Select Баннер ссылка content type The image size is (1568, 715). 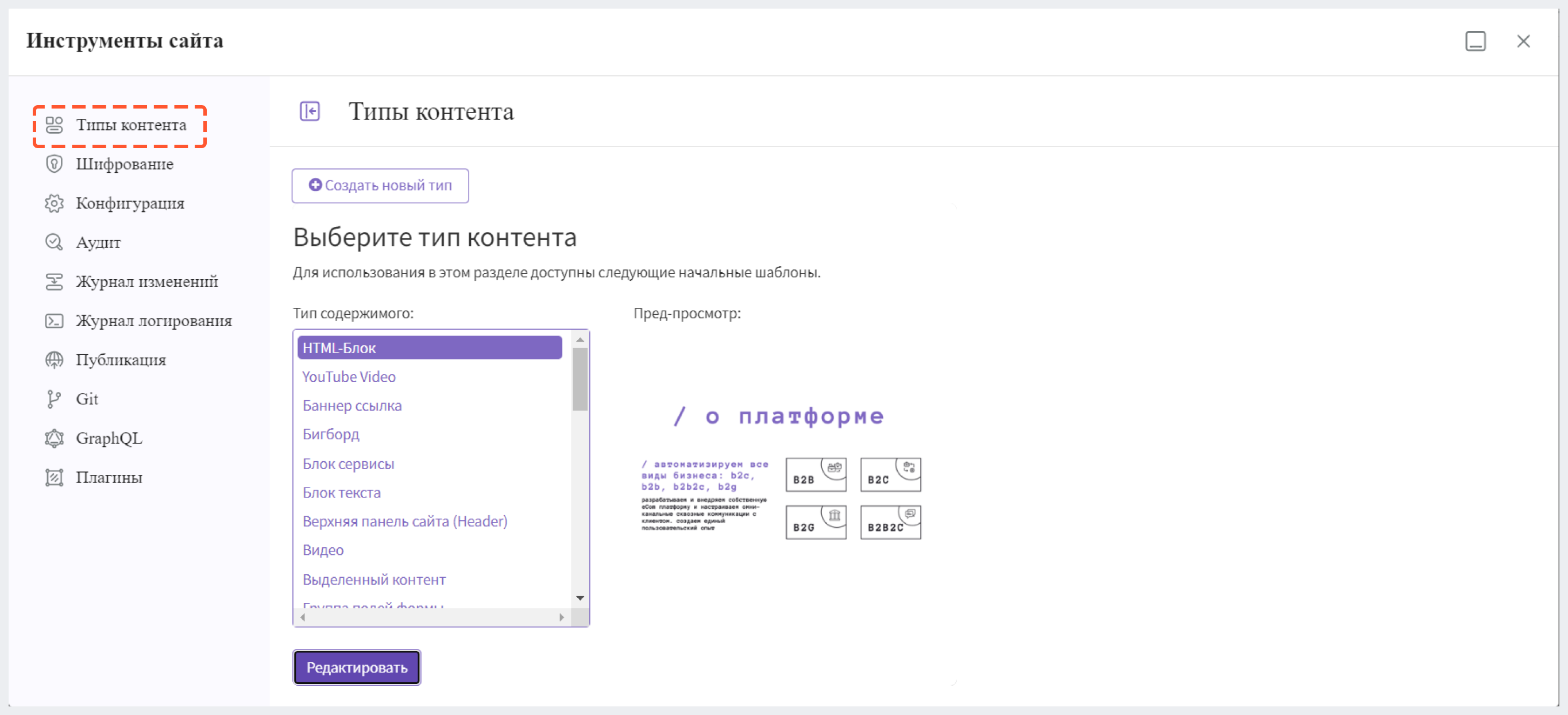pyautogui.click(x=352, y=405)
